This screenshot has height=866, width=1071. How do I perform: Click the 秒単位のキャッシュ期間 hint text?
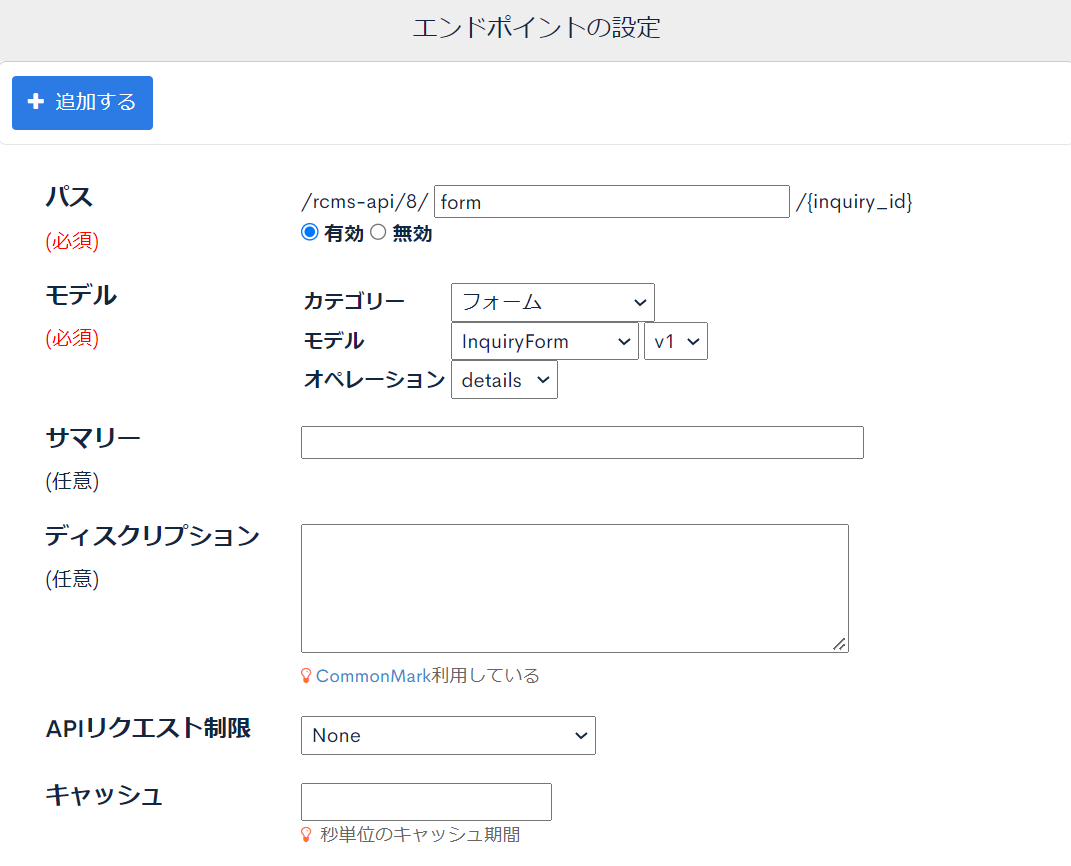click(x=420, y=835)
